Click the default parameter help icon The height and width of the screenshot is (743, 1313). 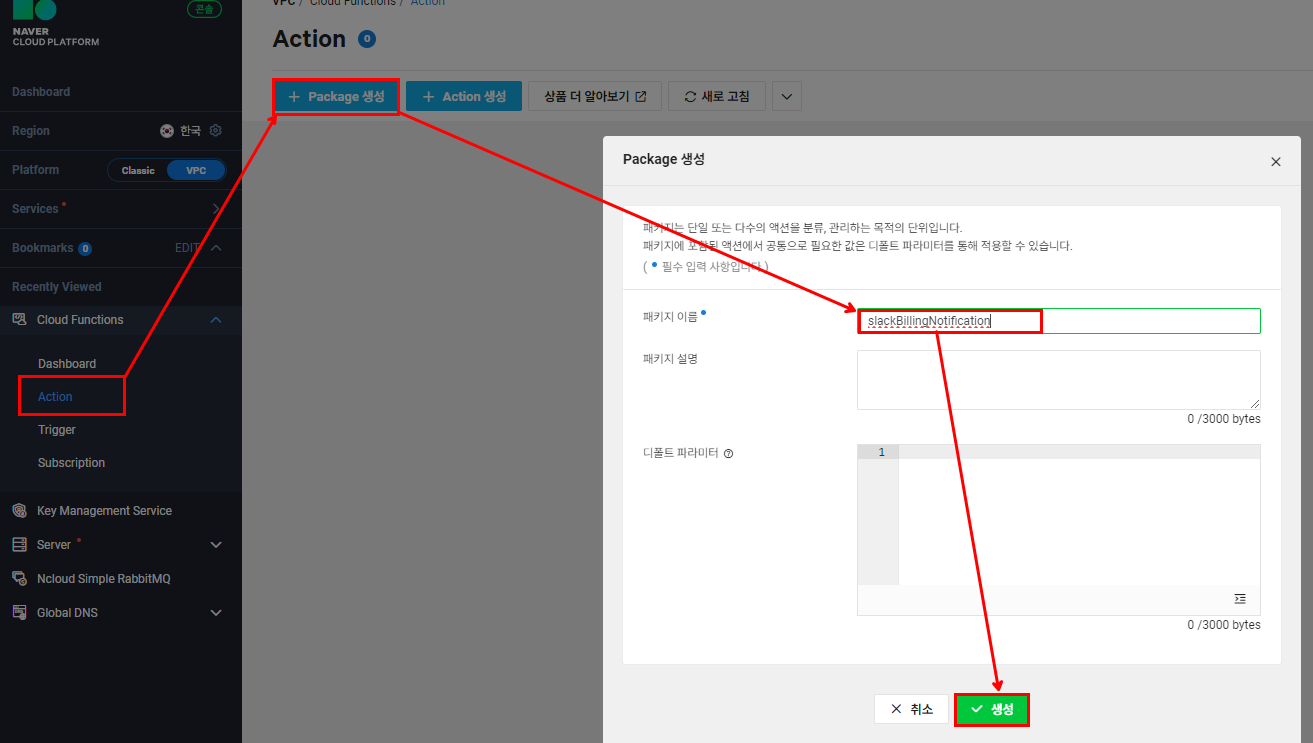(728, 453)
